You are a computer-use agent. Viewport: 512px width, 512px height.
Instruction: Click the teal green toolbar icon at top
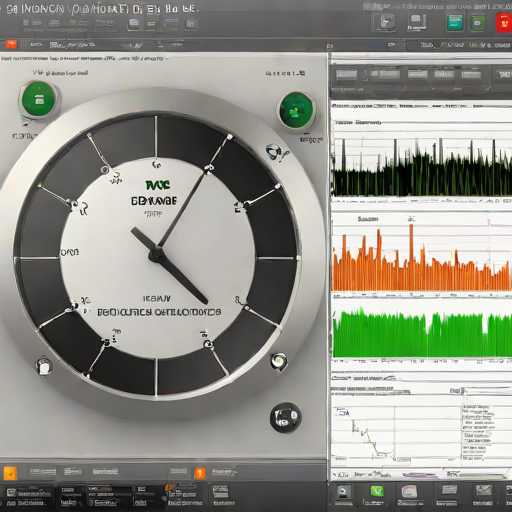(455, 23)
